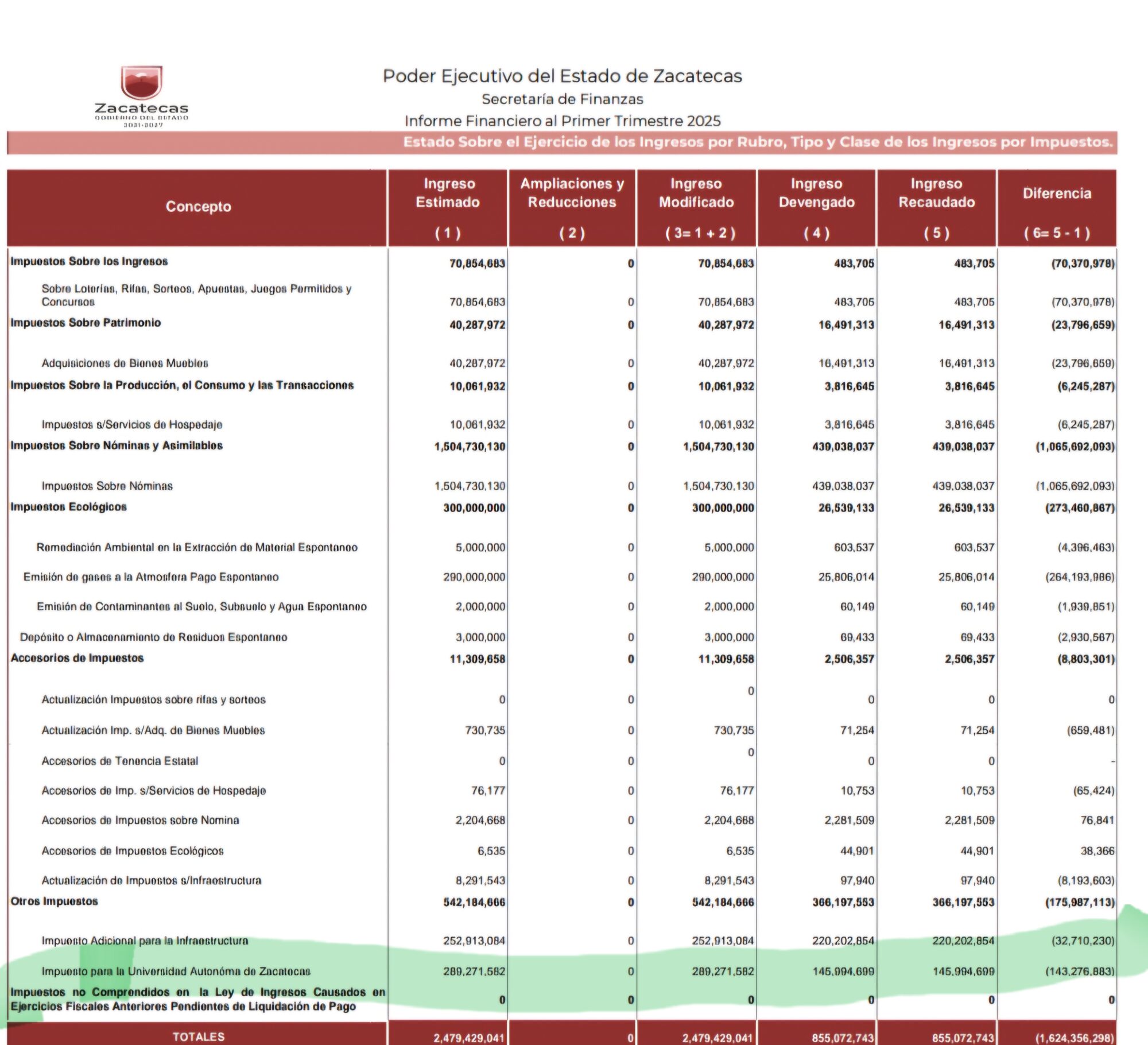
Task: Select row 'Depósito o Almacenamiento de Residuos'
Action: coord(563,637)
